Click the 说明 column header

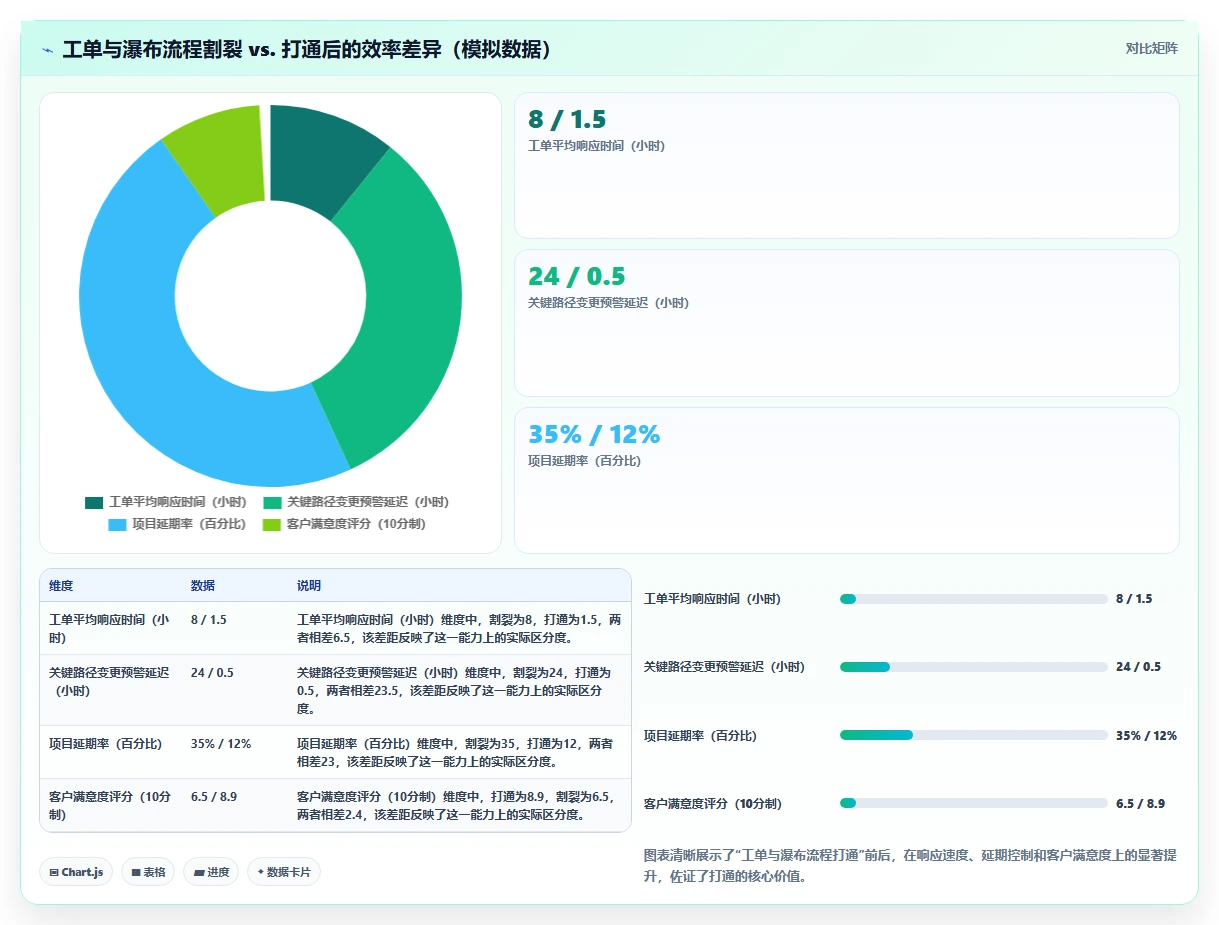(309, 586)
